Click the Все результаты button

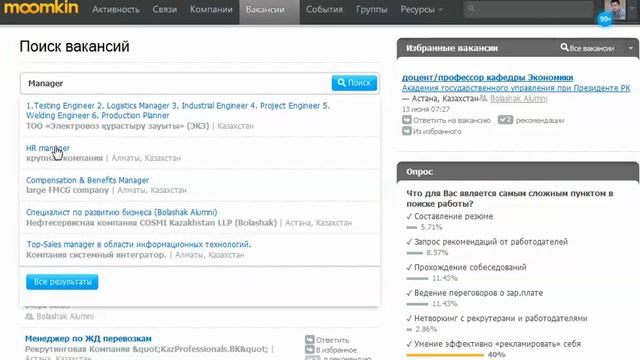62,282
